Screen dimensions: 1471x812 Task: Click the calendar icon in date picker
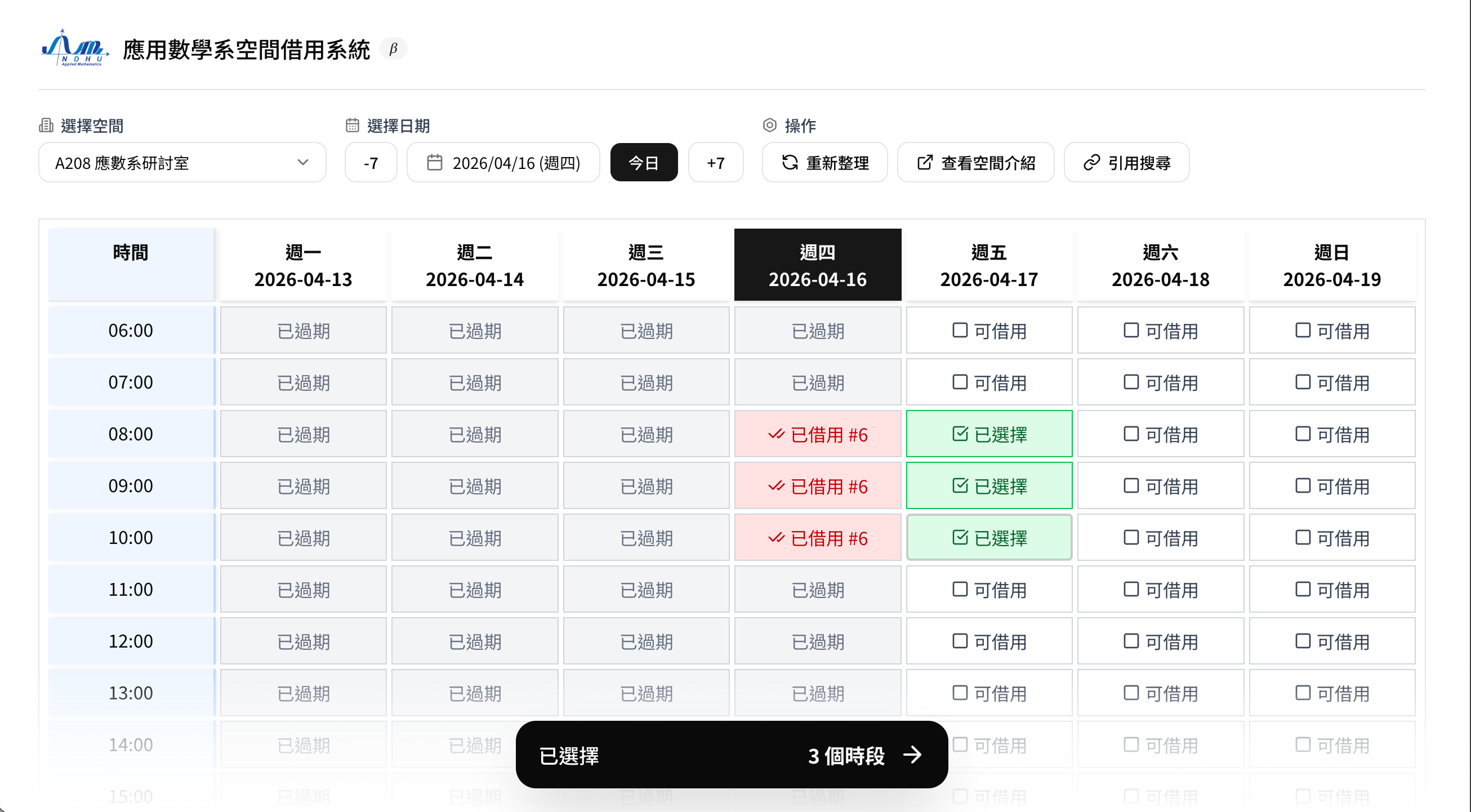435,163
